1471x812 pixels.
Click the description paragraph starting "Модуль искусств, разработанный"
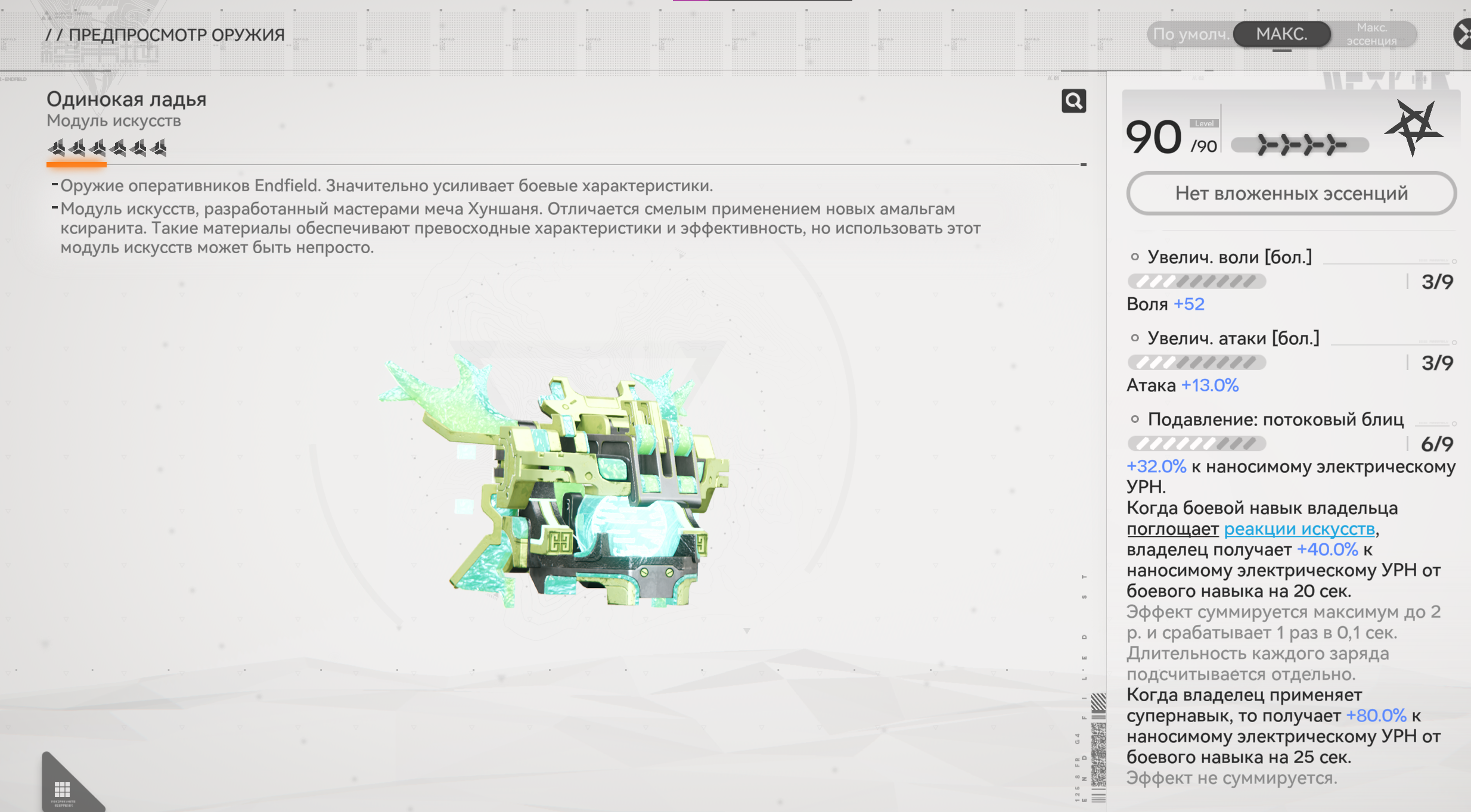[x=520, y=228]
